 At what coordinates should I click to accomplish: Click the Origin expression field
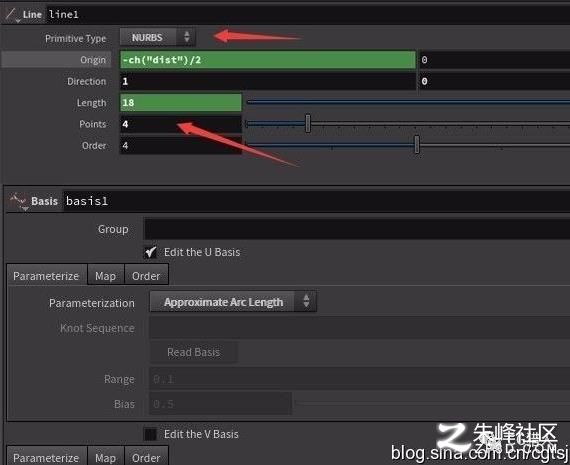pyautogui.click(x=268, y=60)
